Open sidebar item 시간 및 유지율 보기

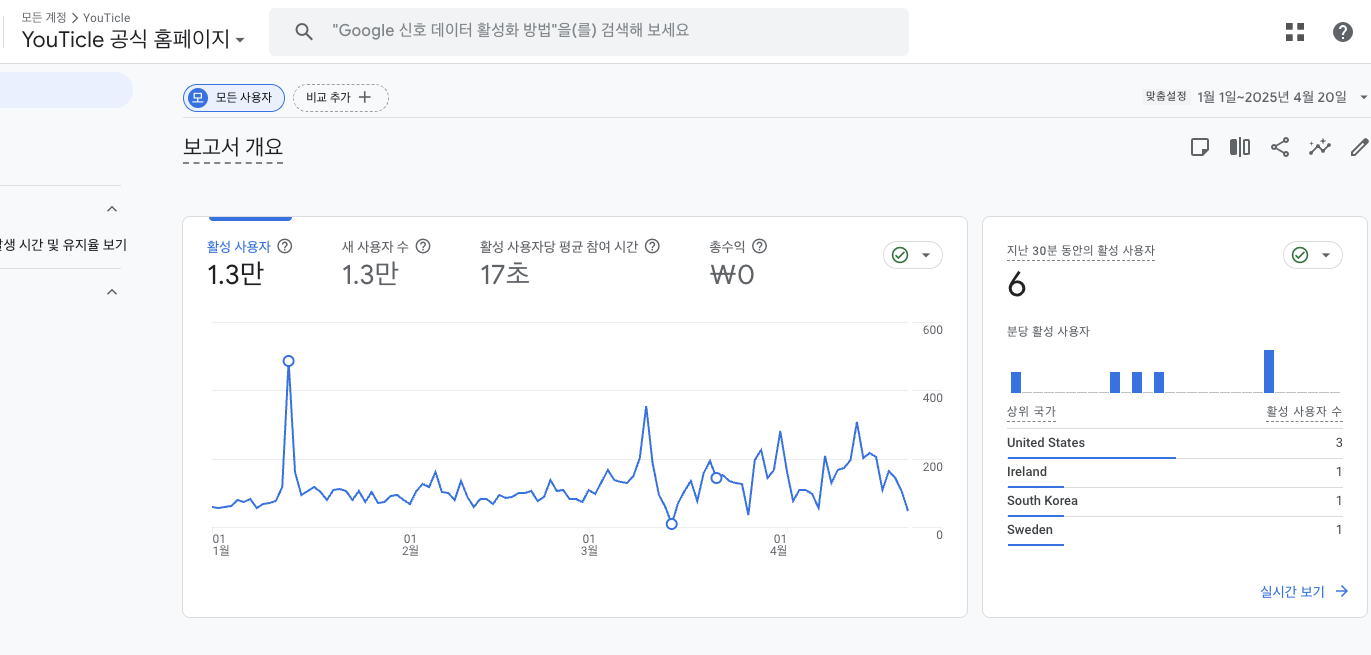pyautogui.click(x=63, y=244)
